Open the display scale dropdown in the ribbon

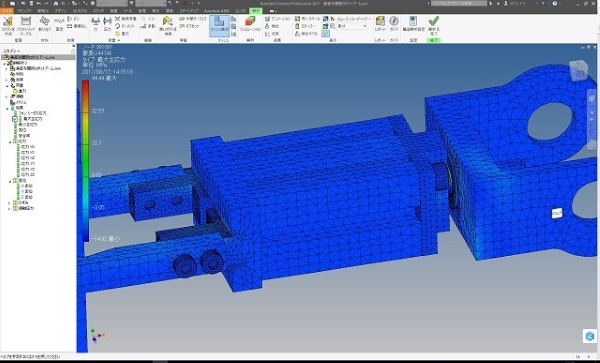(x=352, y=26)
